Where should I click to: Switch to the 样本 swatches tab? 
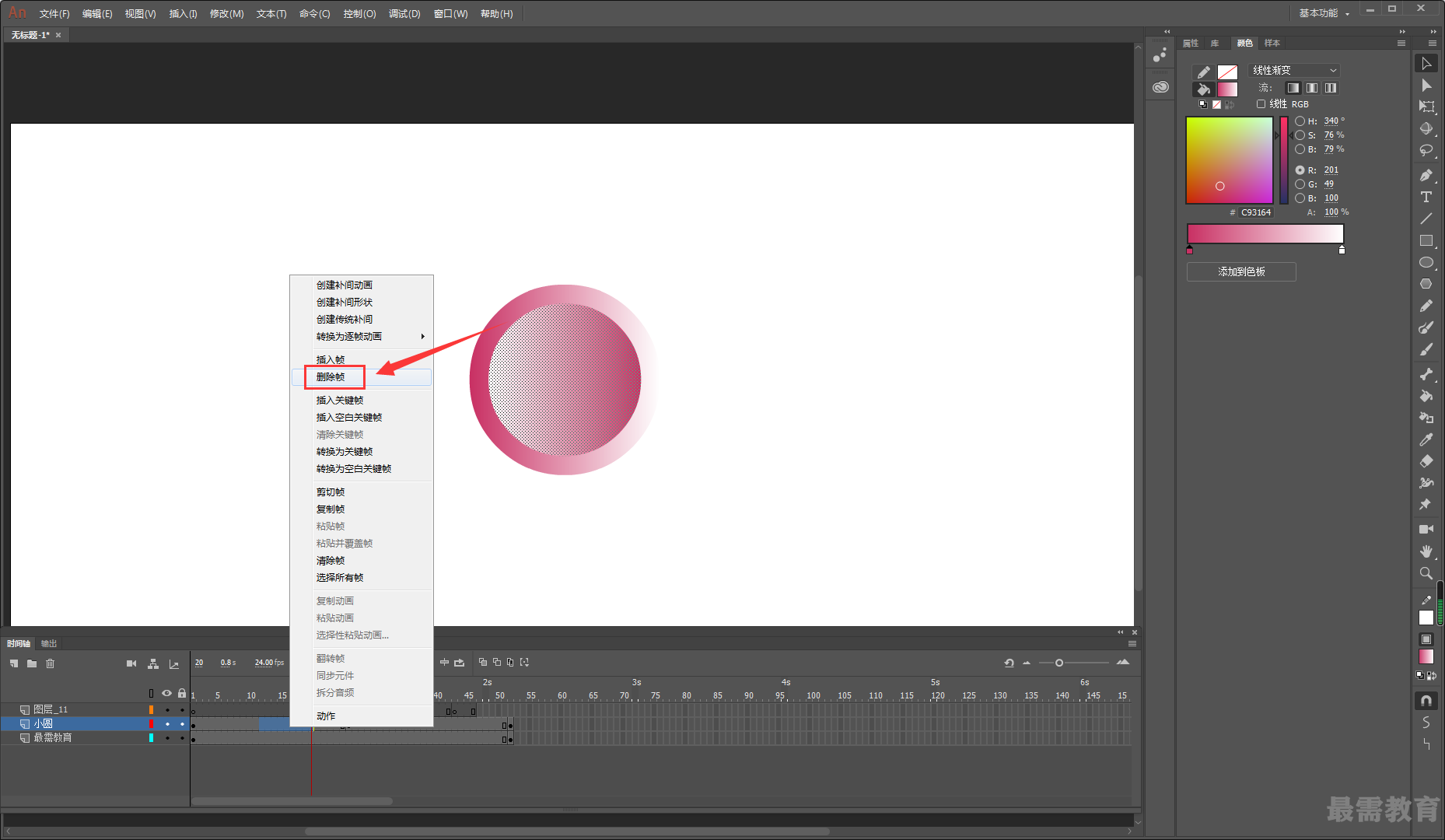point(1272,44)
